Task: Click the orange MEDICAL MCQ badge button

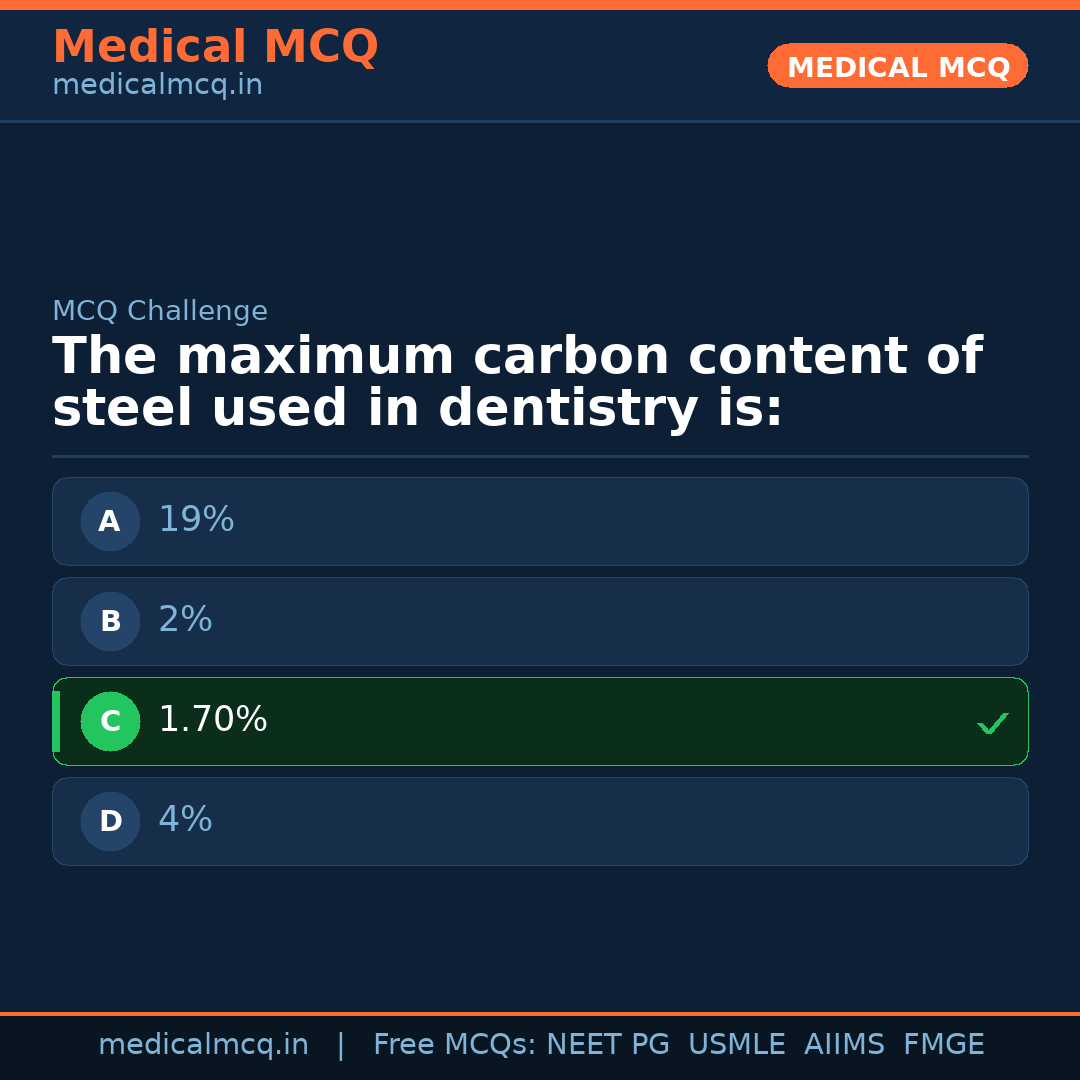Action: pyautogui.click(x=897, y=67)
